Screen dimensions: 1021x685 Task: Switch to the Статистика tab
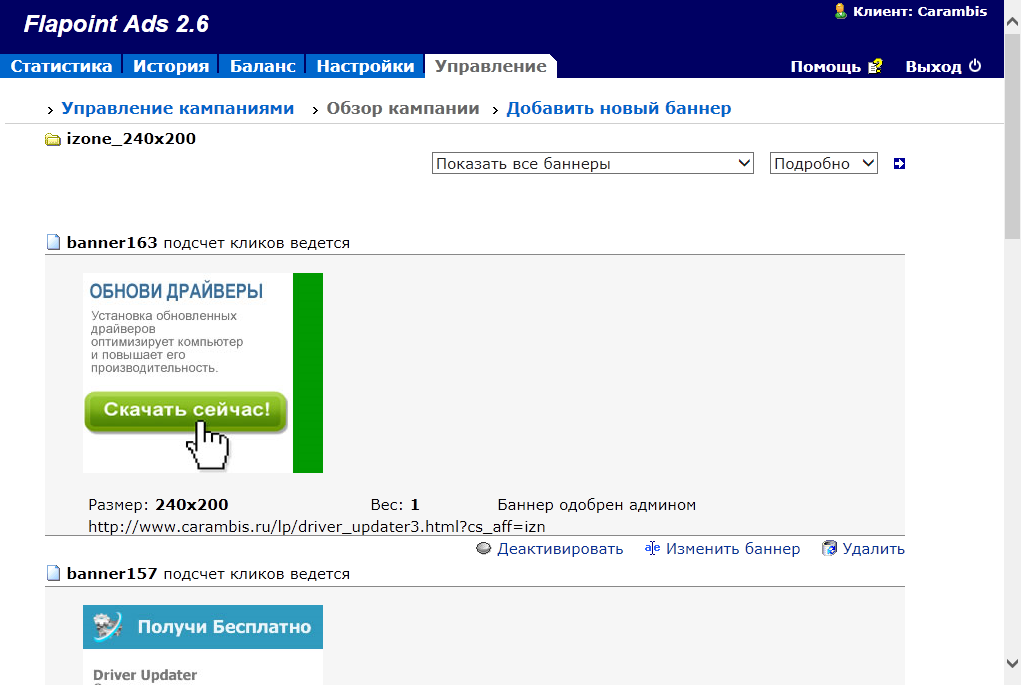[x=61, y=66]
